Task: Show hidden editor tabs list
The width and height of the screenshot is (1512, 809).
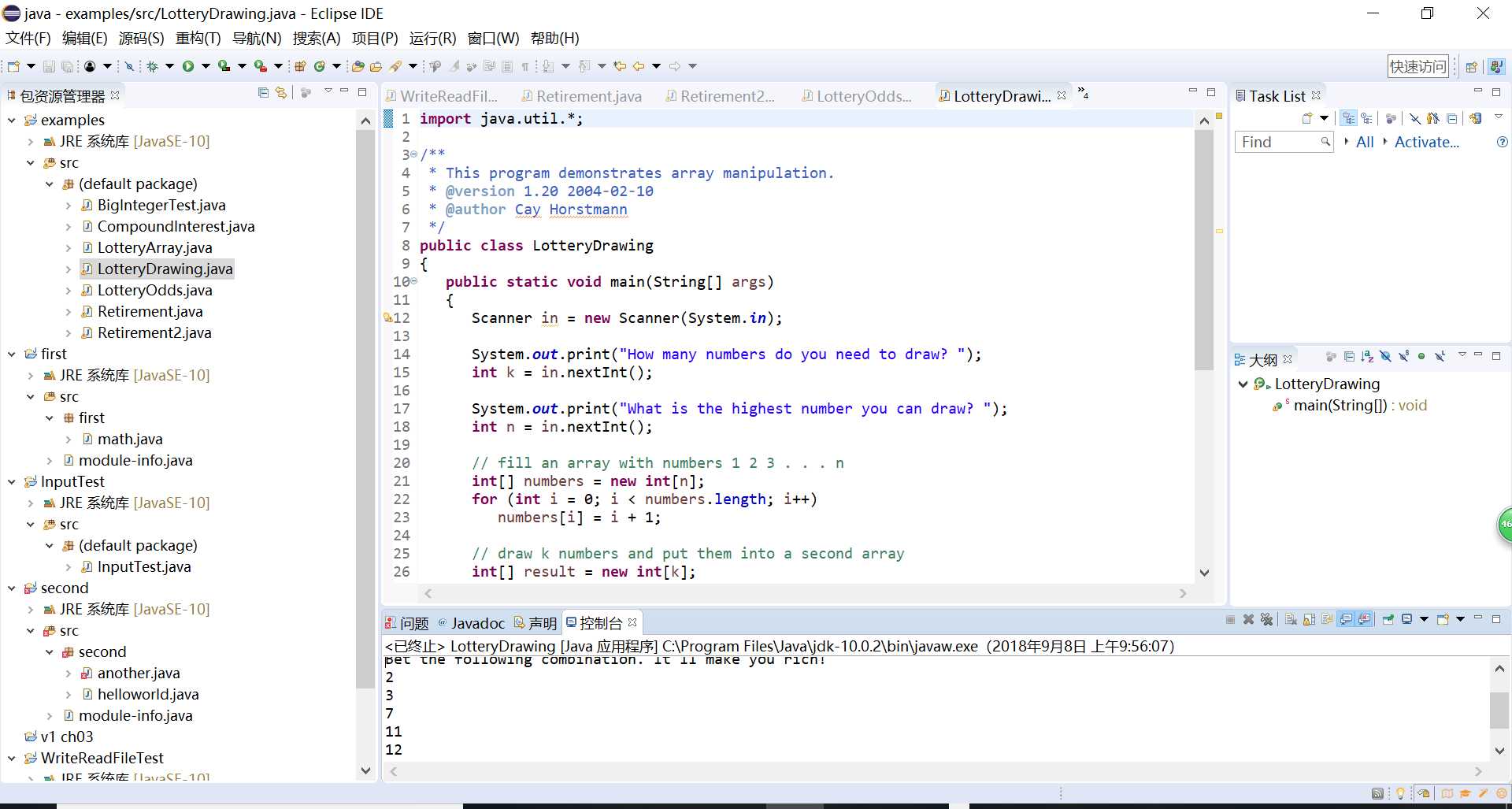Action: pos(1084,93)
